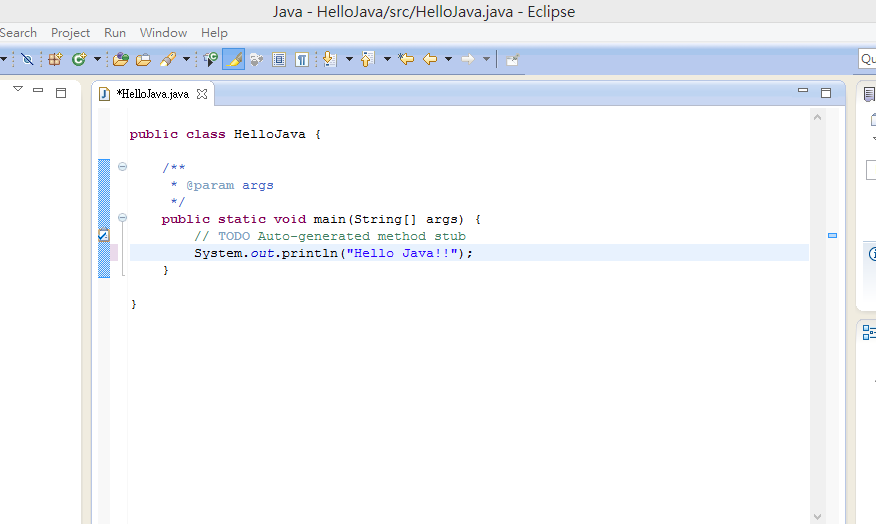Toggle Show Whitespace Characters pilcrow
Screen dimensions: 876x524
[x=302, y=59]
